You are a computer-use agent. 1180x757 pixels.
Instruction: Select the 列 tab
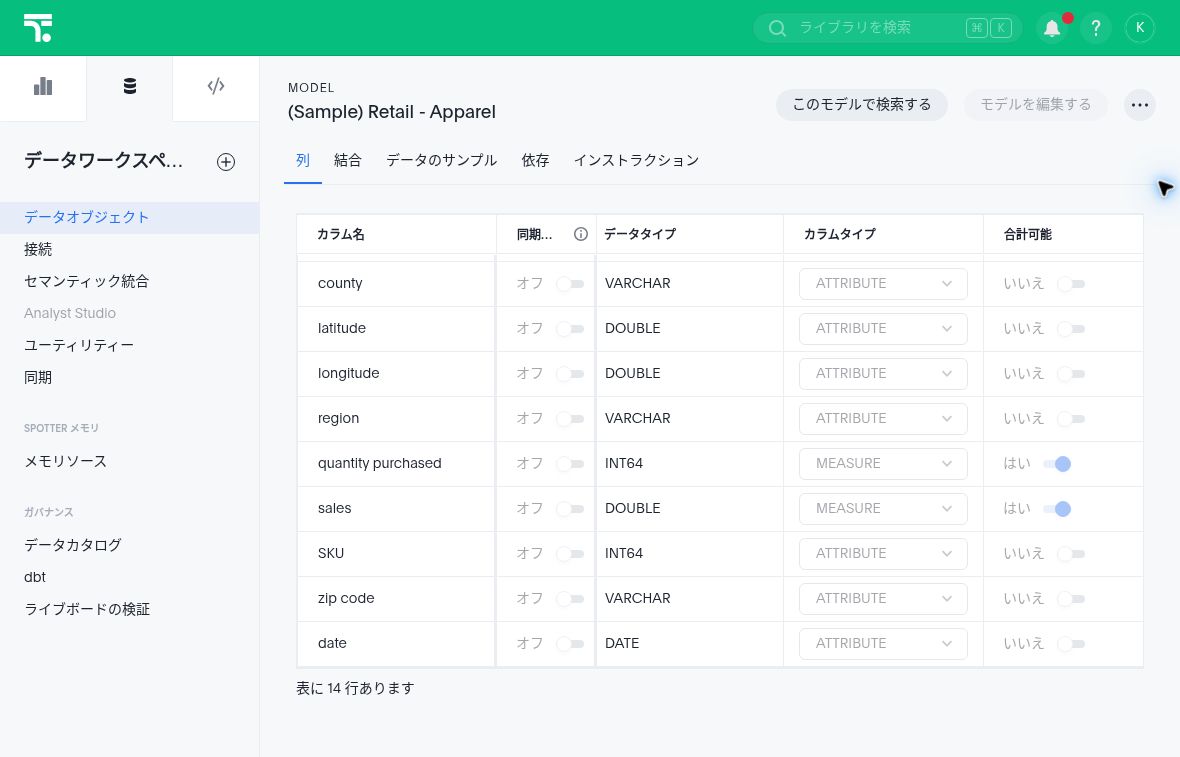tap(303, 160)
